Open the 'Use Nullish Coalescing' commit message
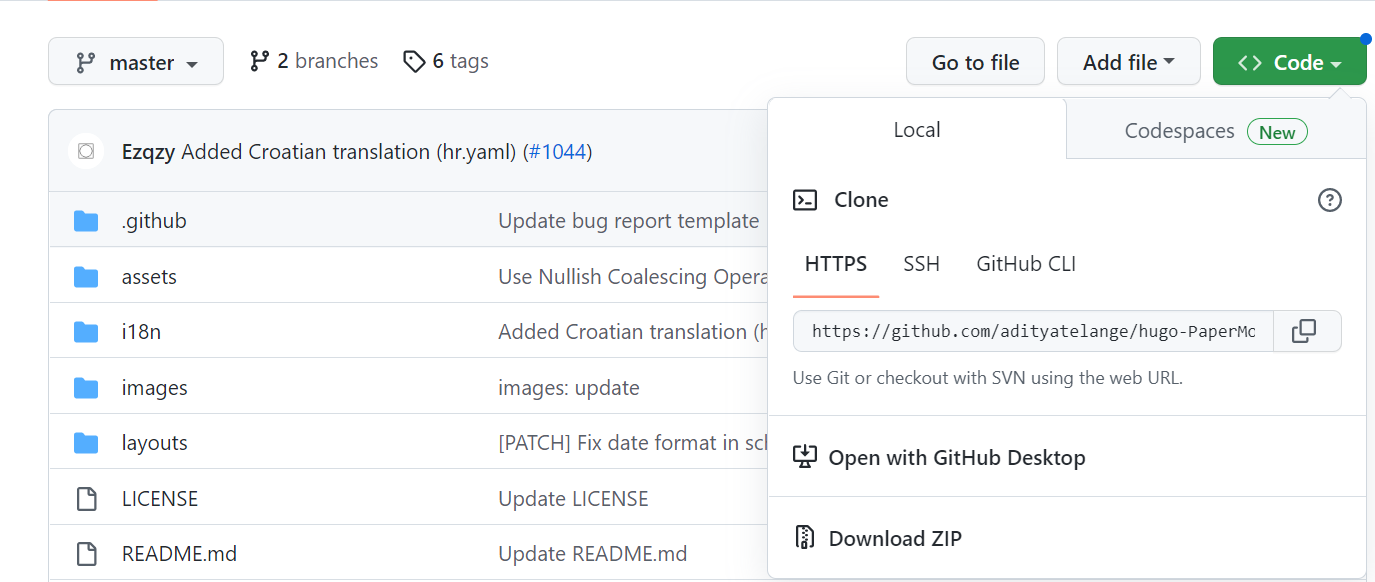 point(633,277)
